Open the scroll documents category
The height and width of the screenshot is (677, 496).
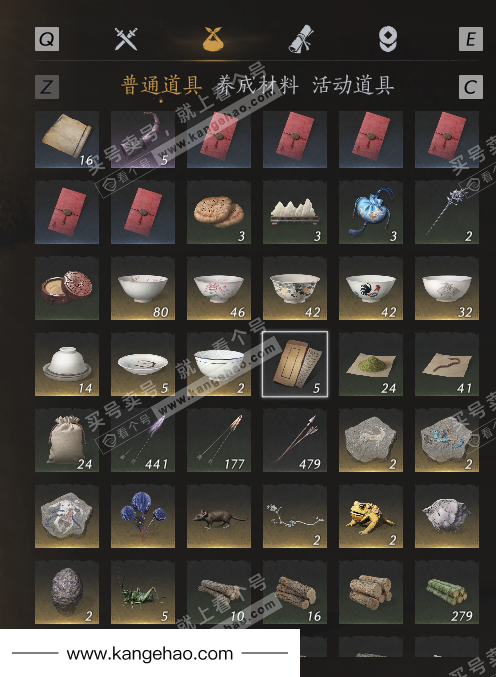300,39
